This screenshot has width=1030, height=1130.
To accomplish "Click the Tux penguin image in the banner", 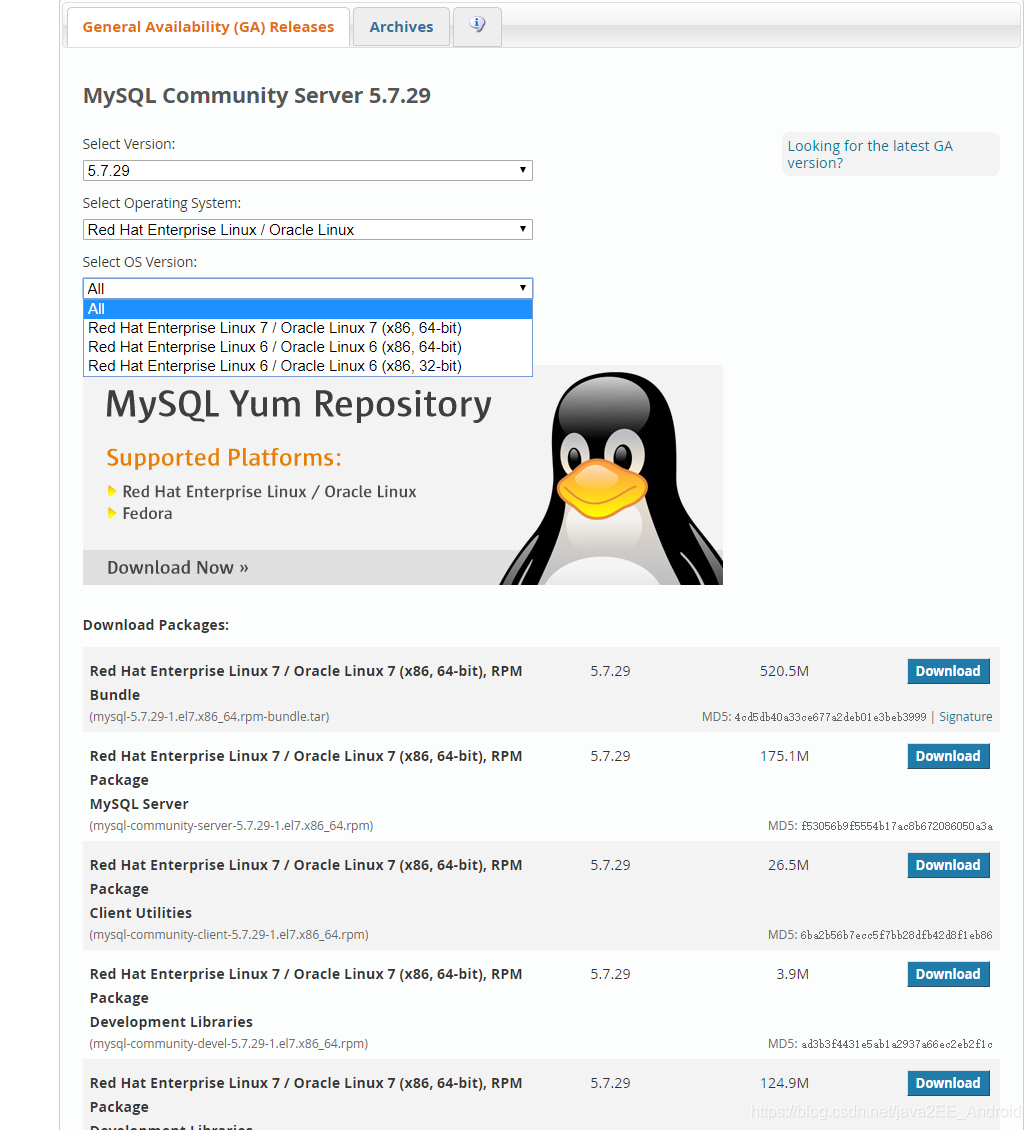I will point(613,479).
